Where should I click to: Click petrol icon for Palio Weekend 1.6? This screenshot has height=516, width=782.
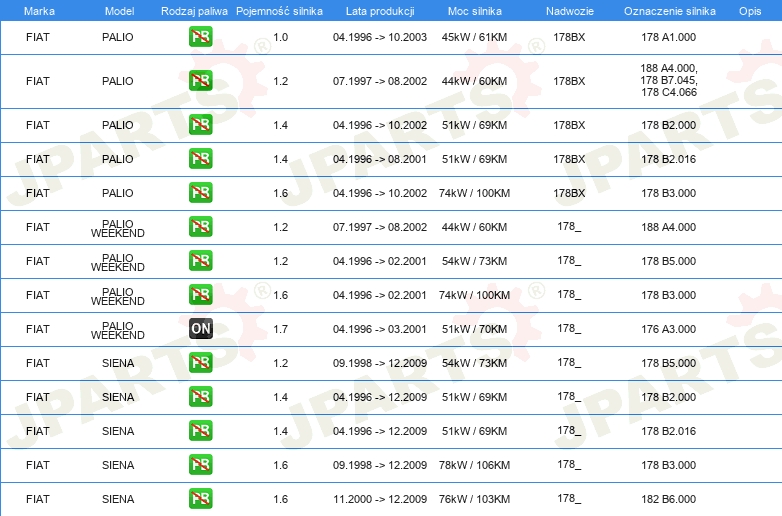[200, 295]
